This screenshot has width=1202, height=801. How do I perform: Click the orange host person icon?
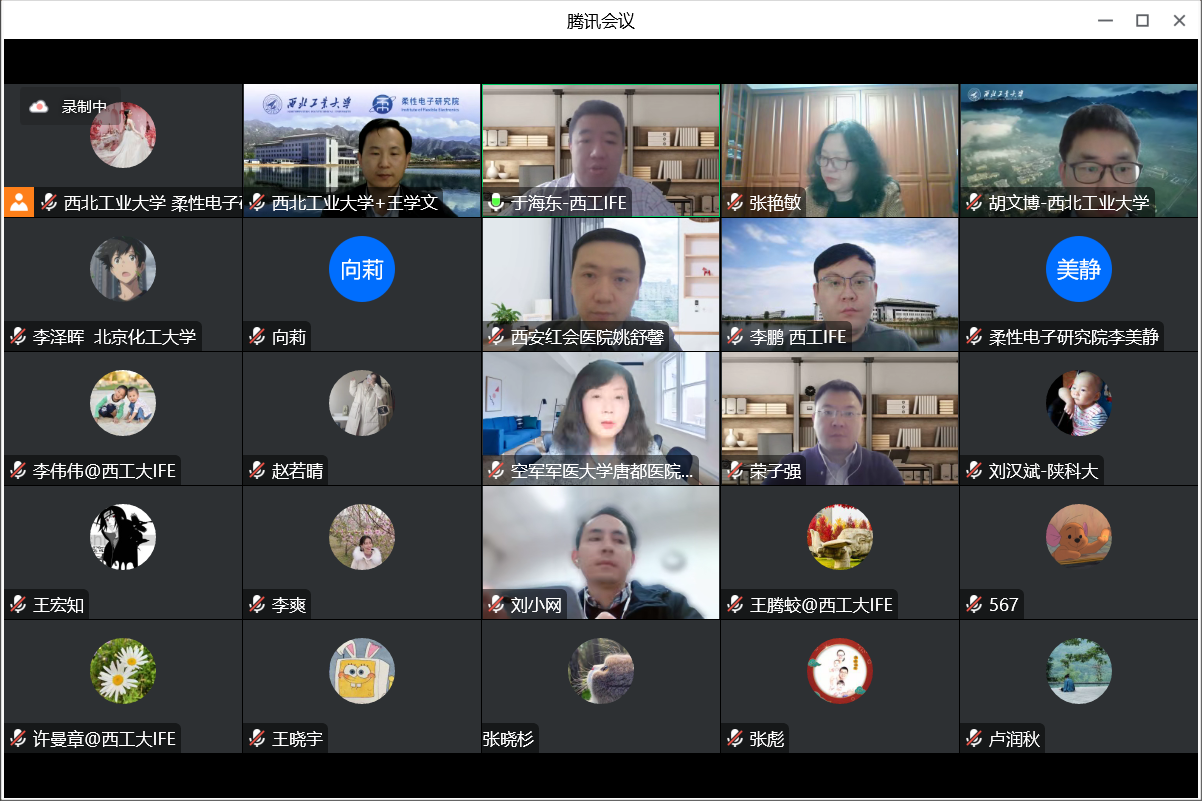[x=19, y=202]
